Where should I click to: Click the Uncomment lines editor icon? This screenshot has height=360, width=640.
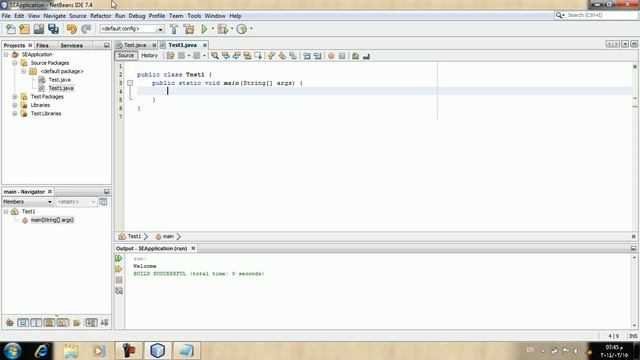(x=366, y=56)
